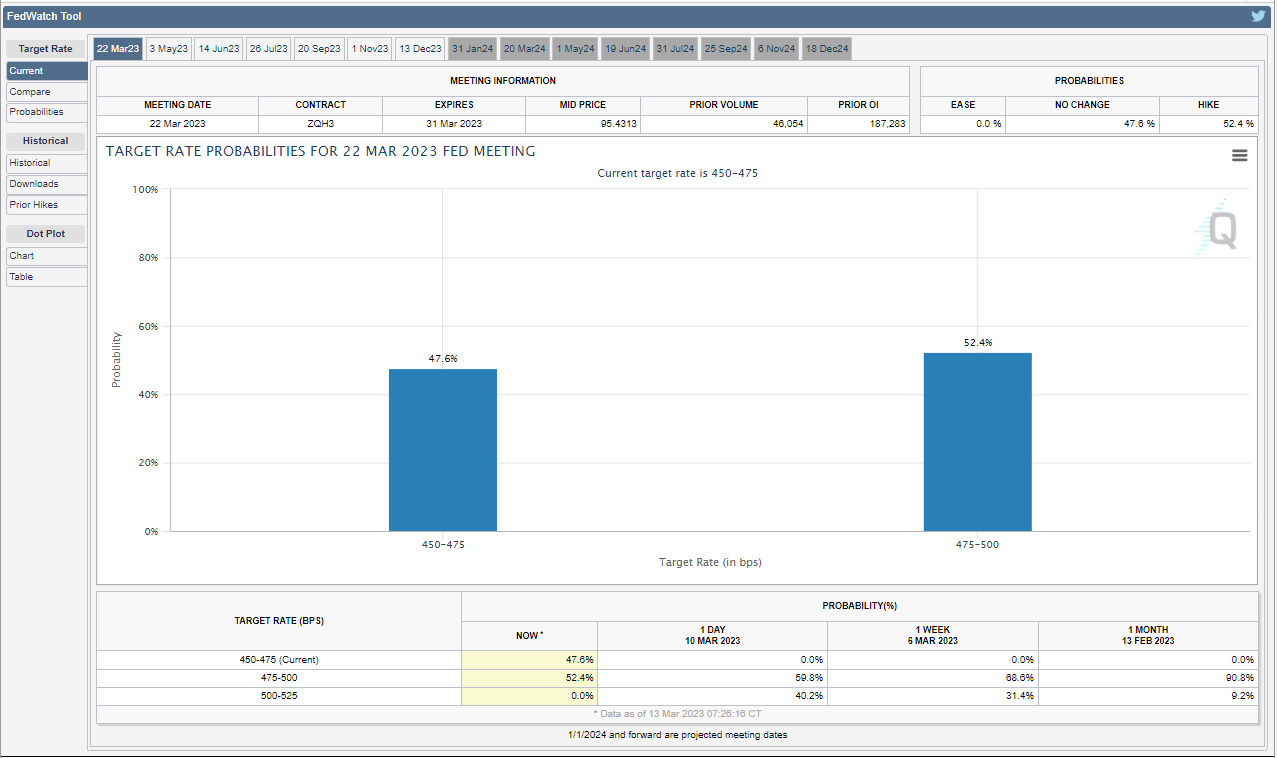Open the chart hamburger menu
1277x758 pixels.
pyautogui.click(x=1240, y=155)
